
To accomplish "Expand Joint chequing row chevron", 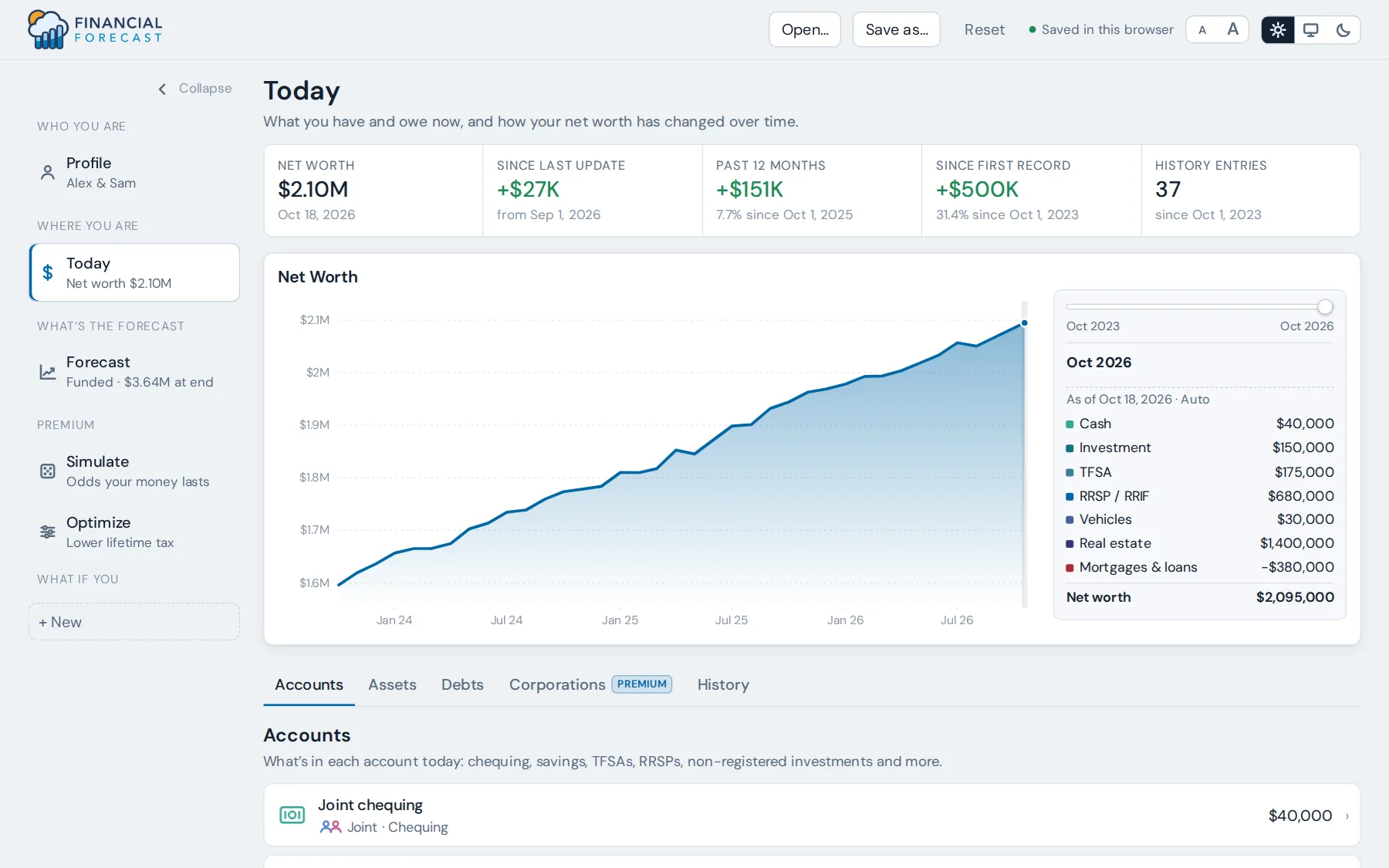I will (x=1347, y=816).
